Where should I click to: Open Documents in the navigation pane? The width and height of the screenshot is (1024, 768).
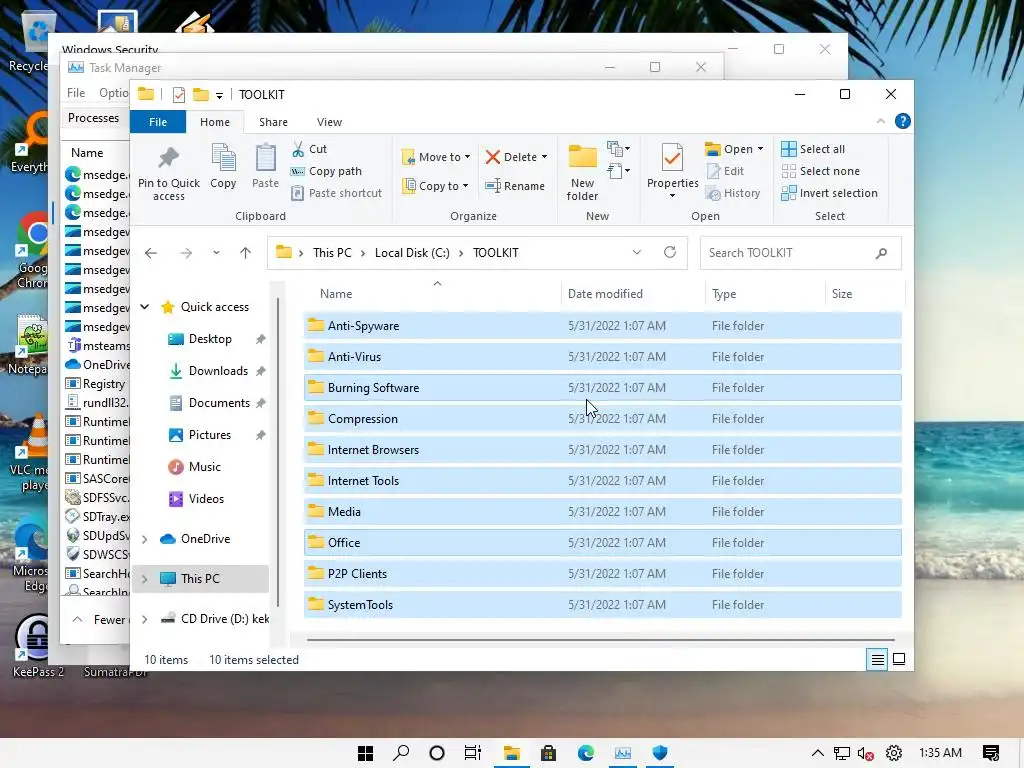(217, 403)
